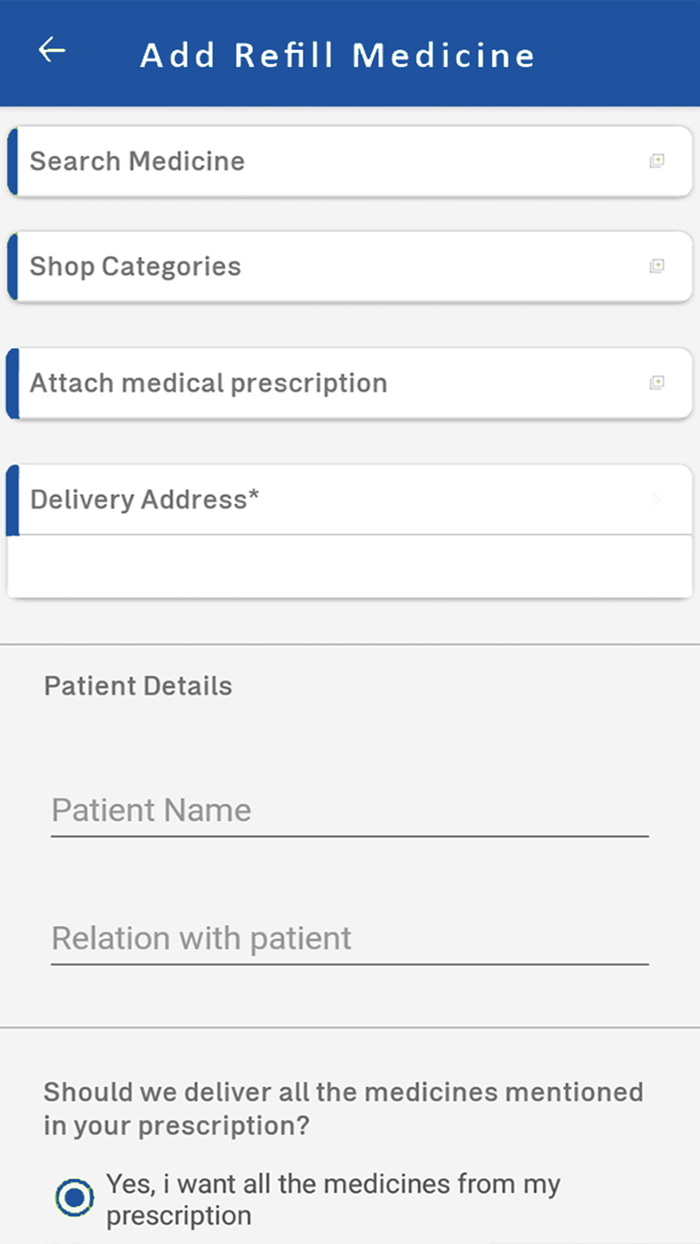Click the chevron on Delivery Address
700x1244 pixels.
657,499
